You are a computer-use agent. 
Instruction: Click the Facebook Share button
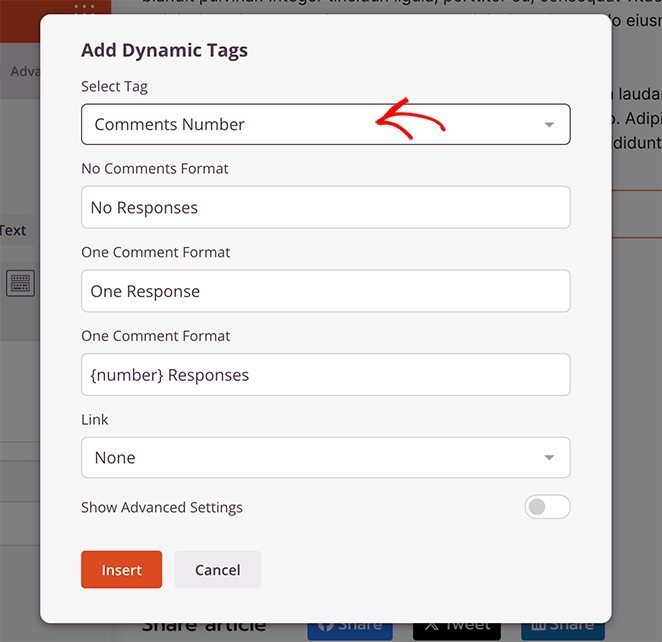(x=348, y=627)
